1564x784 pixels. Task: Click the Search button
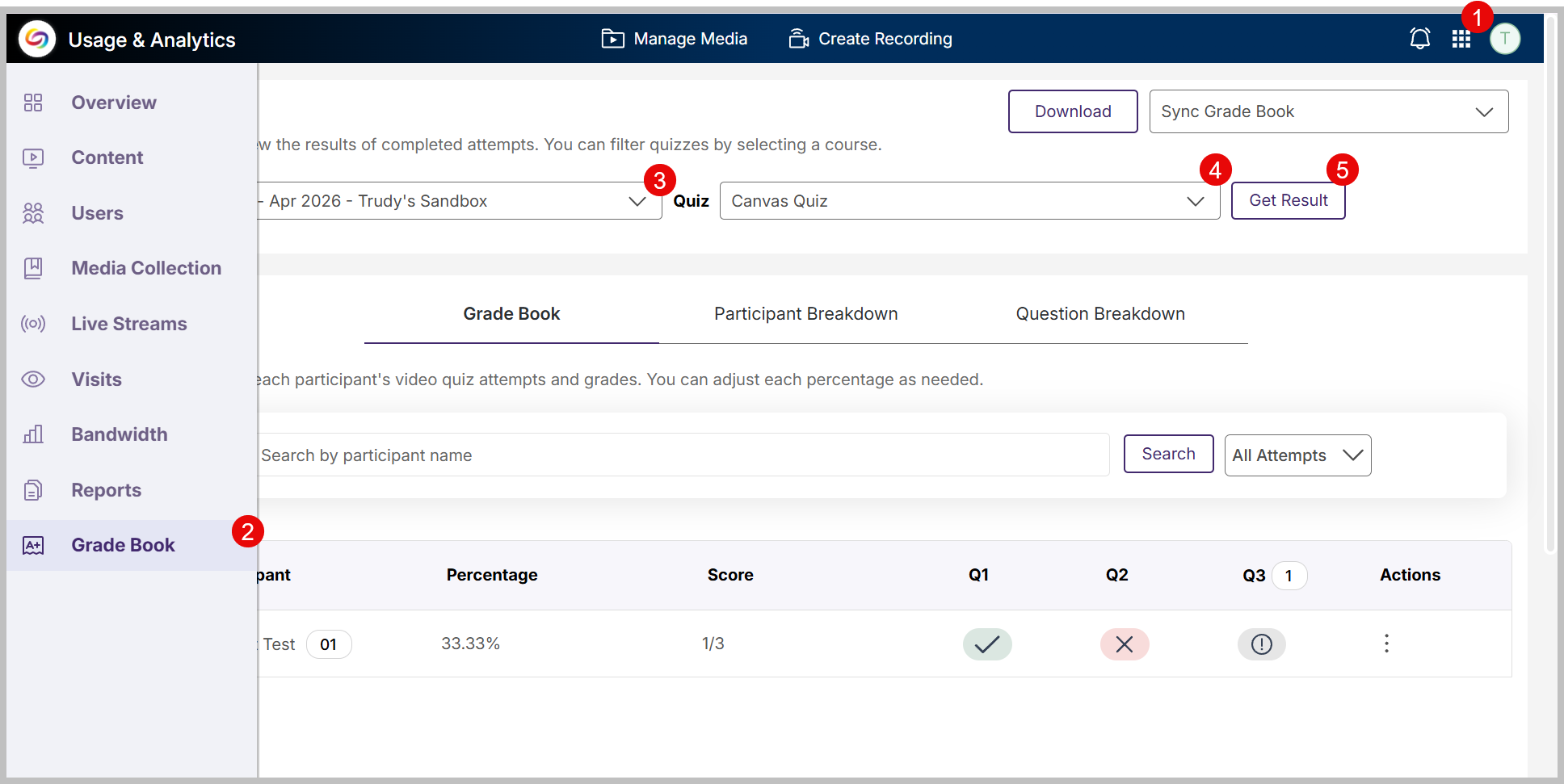pyautogui.click(x=1168, y=454)
